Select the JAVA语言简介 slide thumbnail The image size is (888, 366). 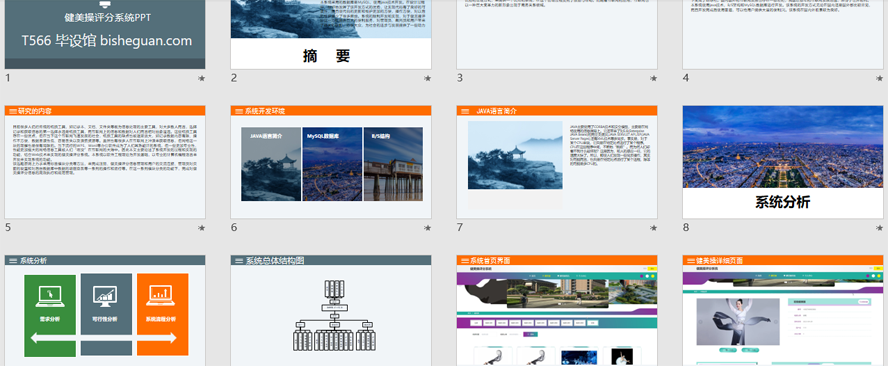557,162
